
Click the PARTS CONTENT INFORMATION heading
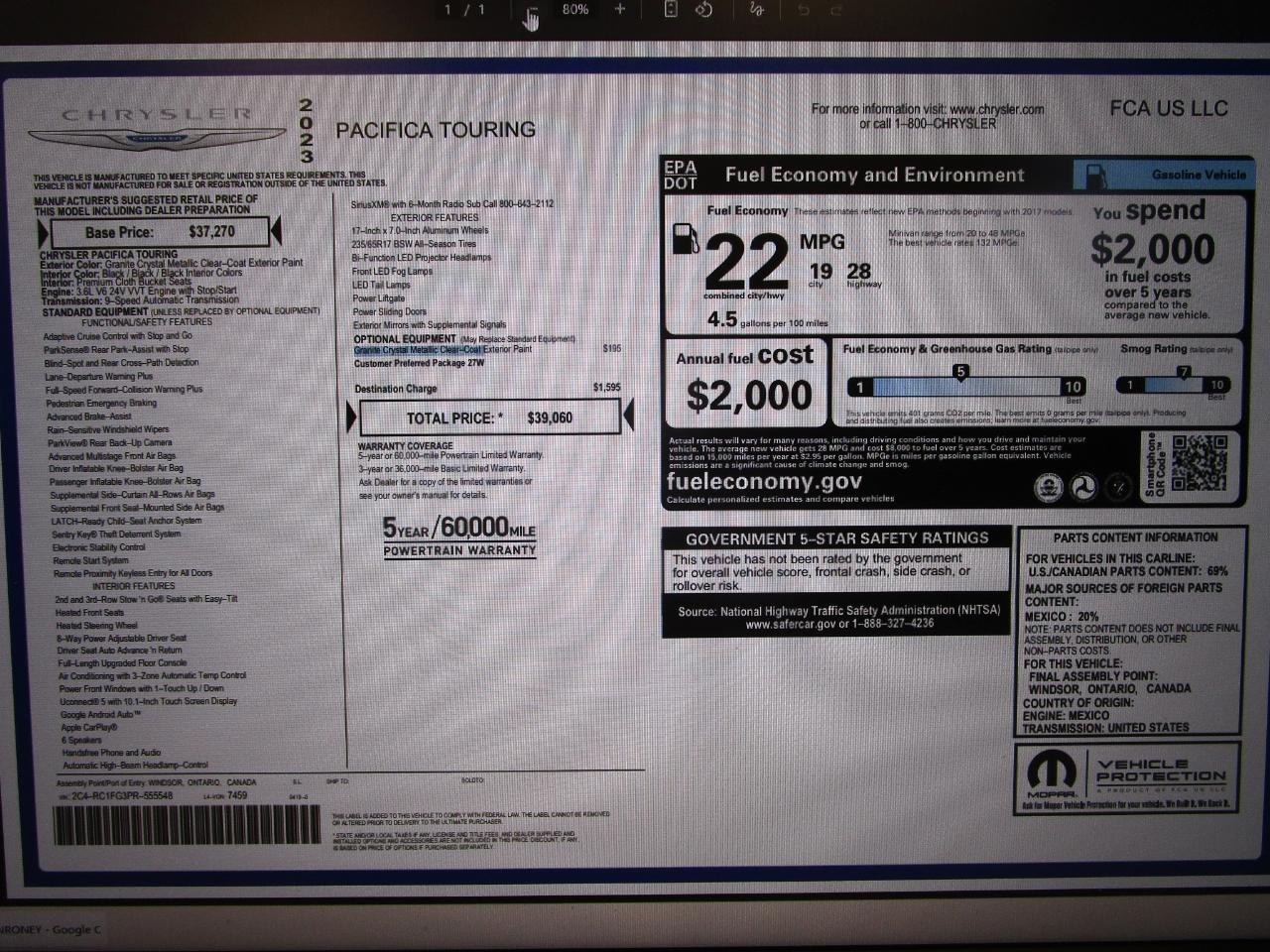(1136, 537)
